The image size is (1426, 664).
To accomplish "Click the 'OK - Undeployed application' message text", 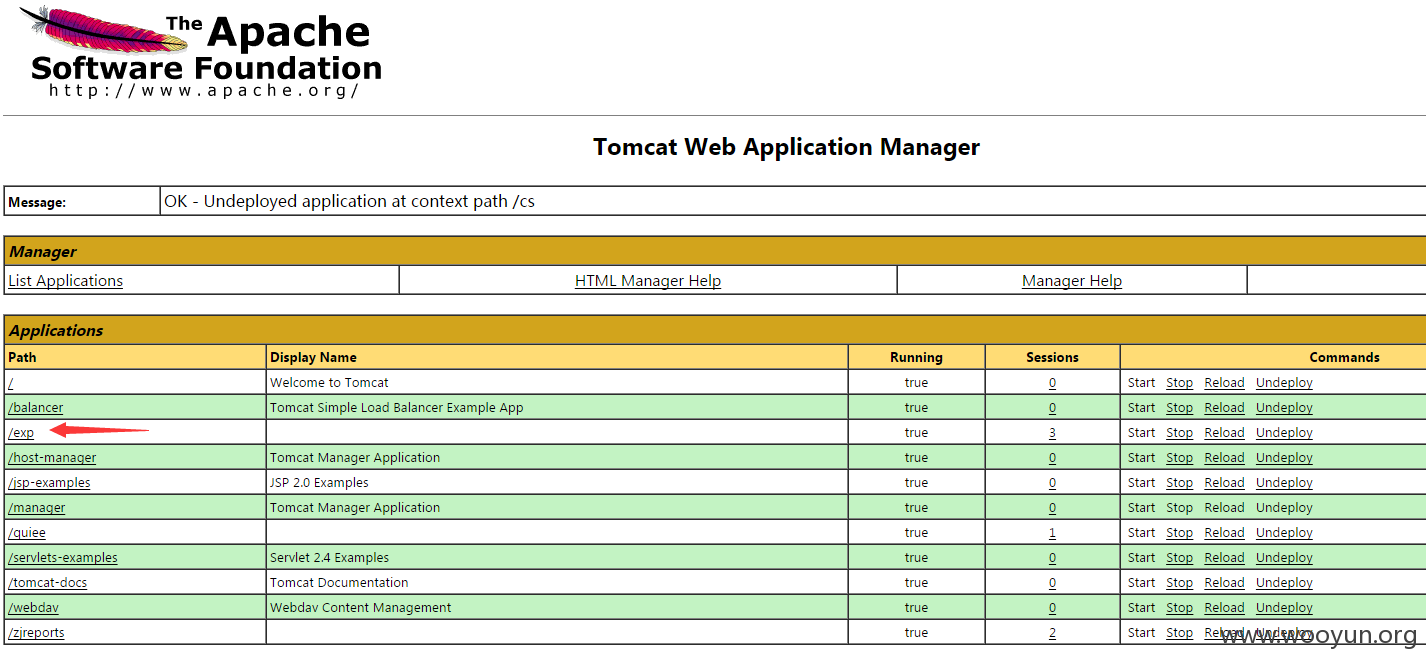I will click(349, 201).
